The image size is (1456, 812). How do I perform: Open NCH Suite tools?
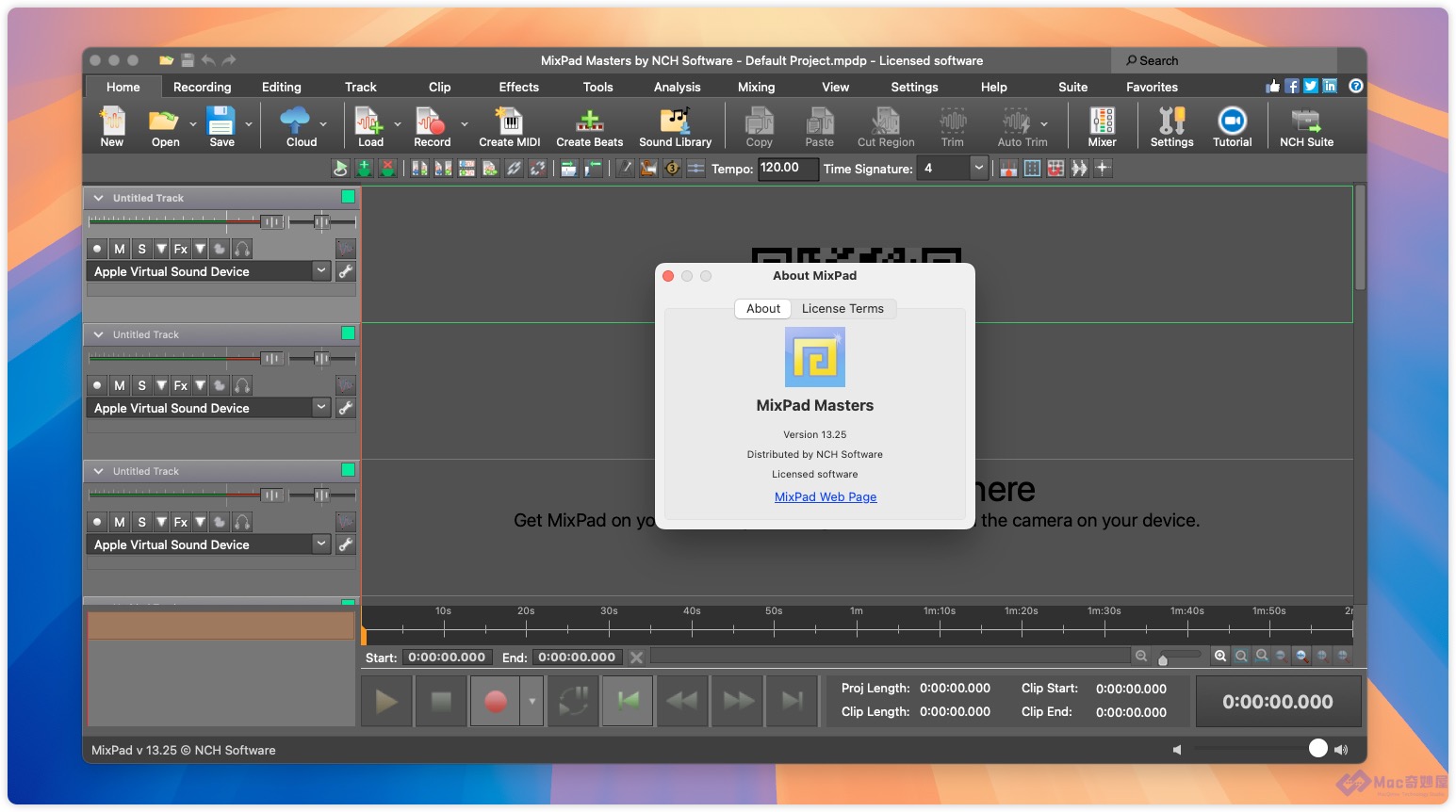pos(1306,126)
